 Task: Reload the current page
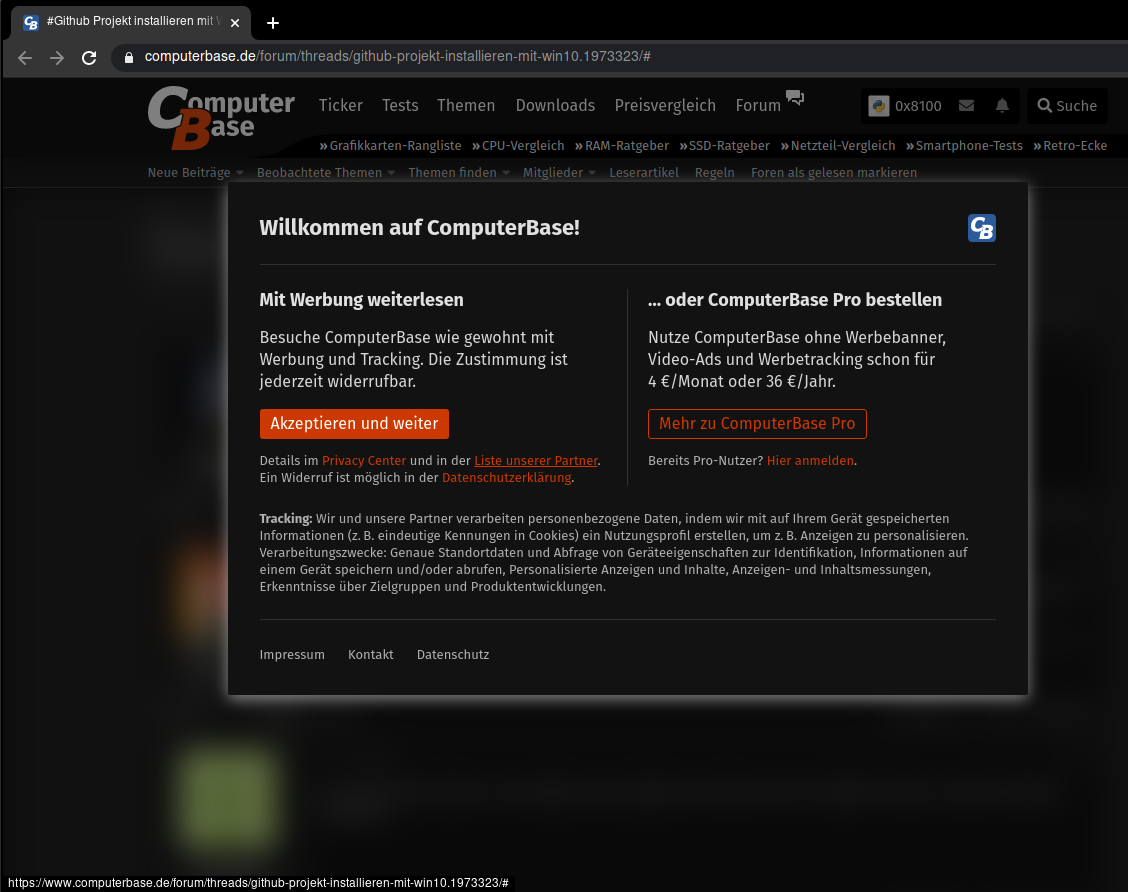(x=89, y=58)
